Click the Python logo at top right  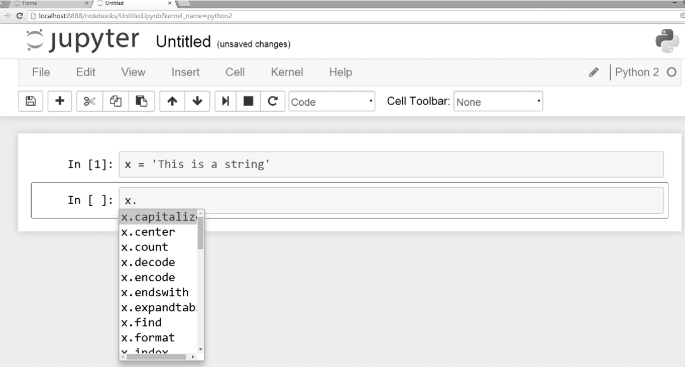tap(667, 41)
